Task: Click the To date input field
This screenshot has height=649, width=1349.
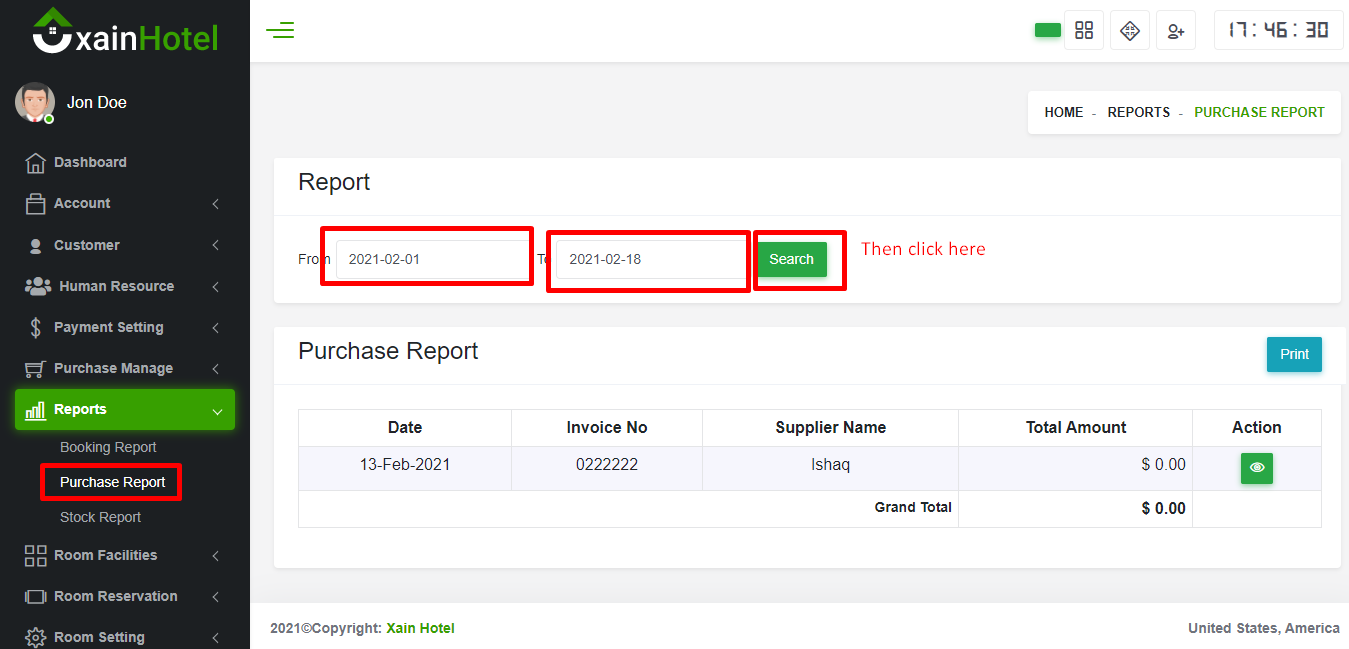Action: pos(650,259)
